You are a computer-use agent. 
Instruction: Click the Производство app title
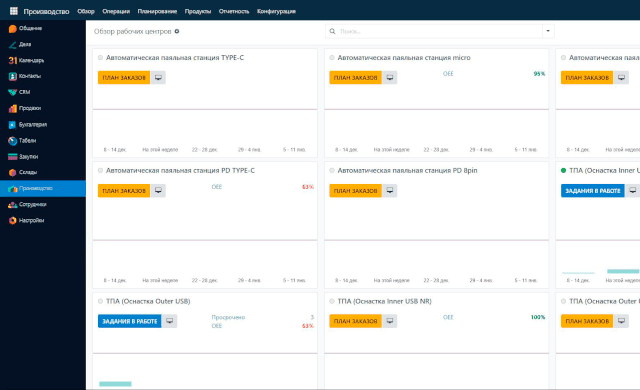tap(46, 11)
